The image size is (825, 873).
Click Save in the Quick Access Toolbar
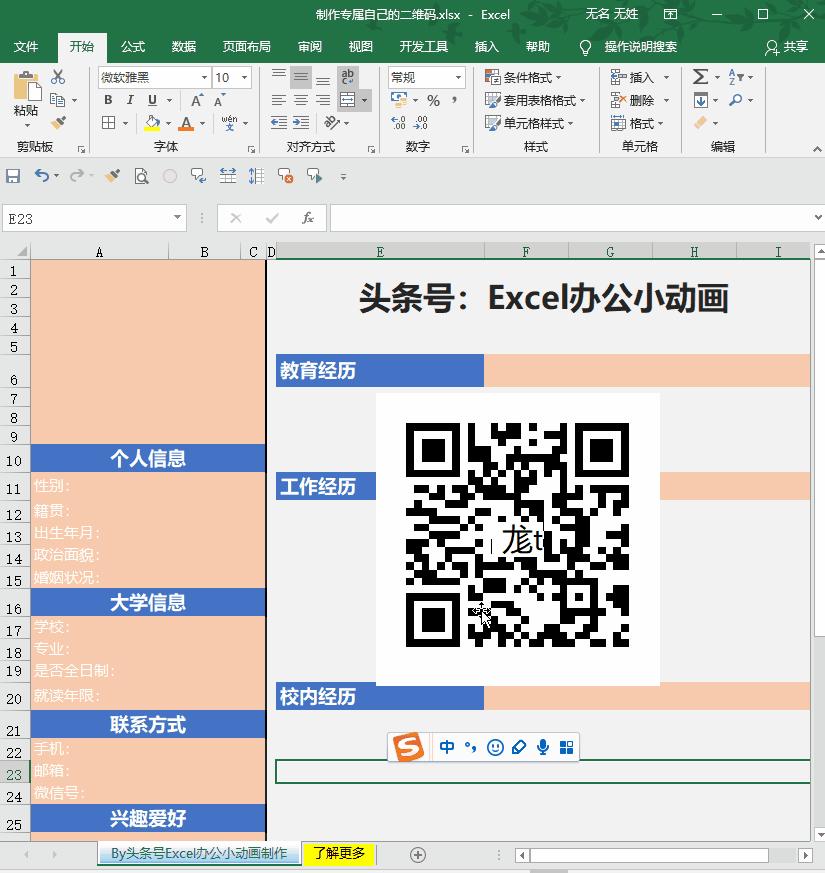coord(12,176)
